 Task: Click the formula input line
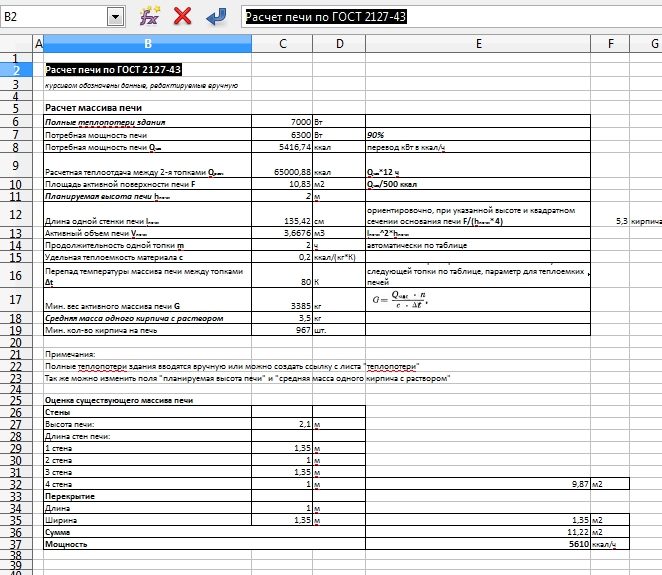(x=451, y=17)
